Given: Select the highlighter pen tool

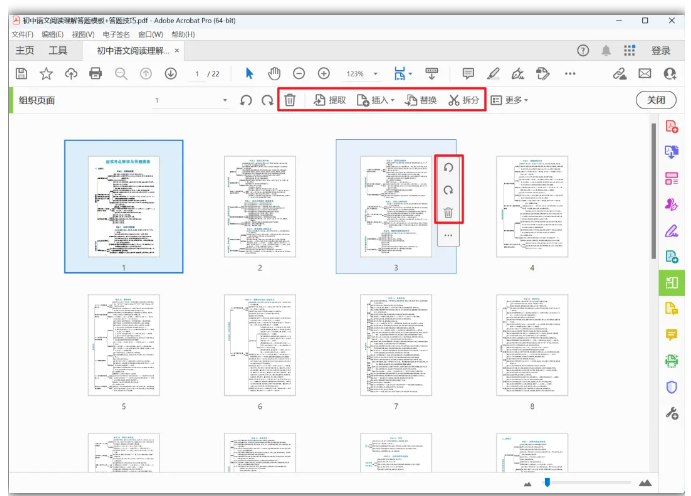Looking at the screenshot, I should (493, 74).
